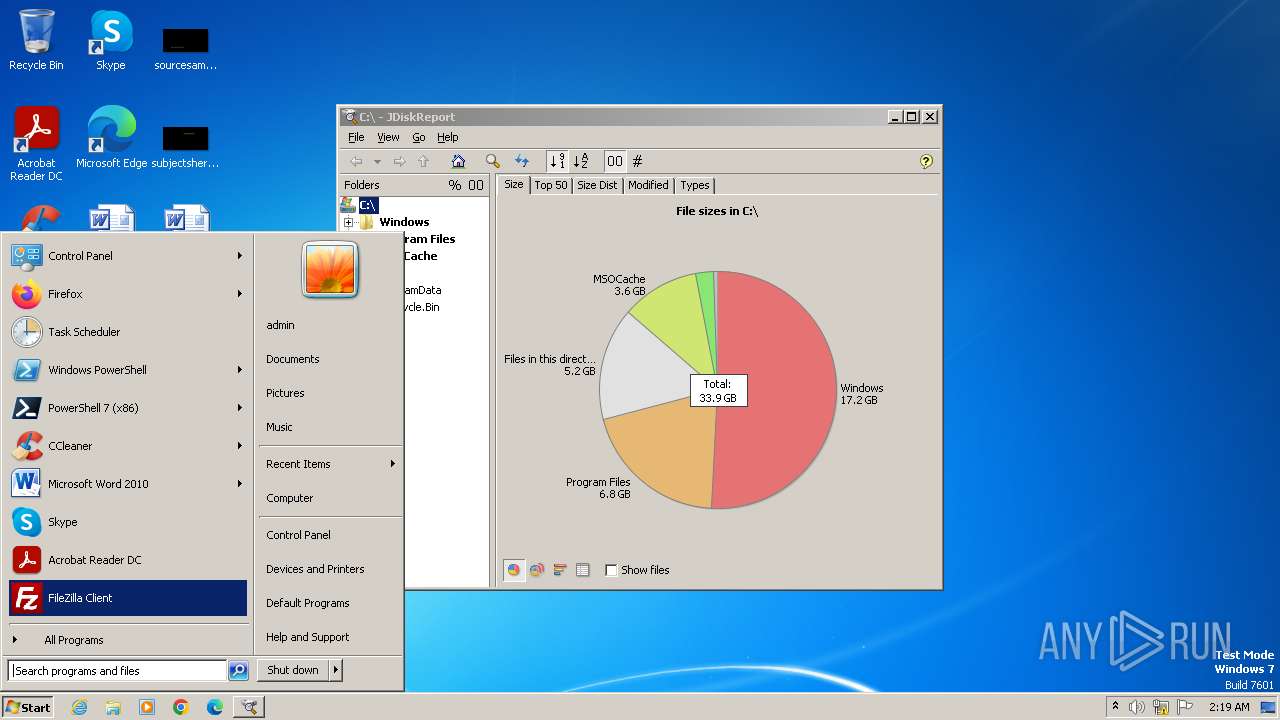Select the Size tab

click(513, 184)
